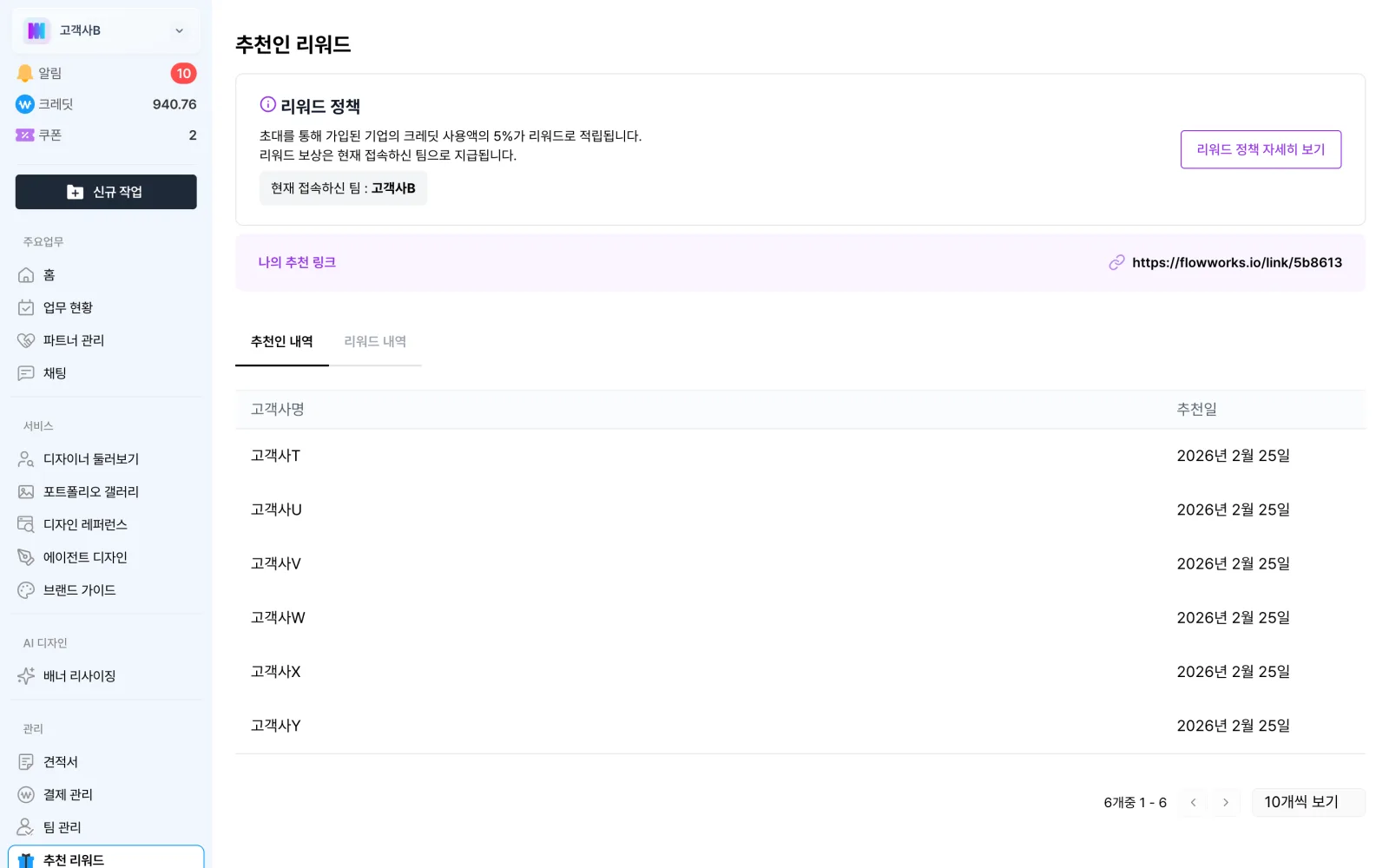Click the coupon count 2
The image size is (1389, 868).
193,135
